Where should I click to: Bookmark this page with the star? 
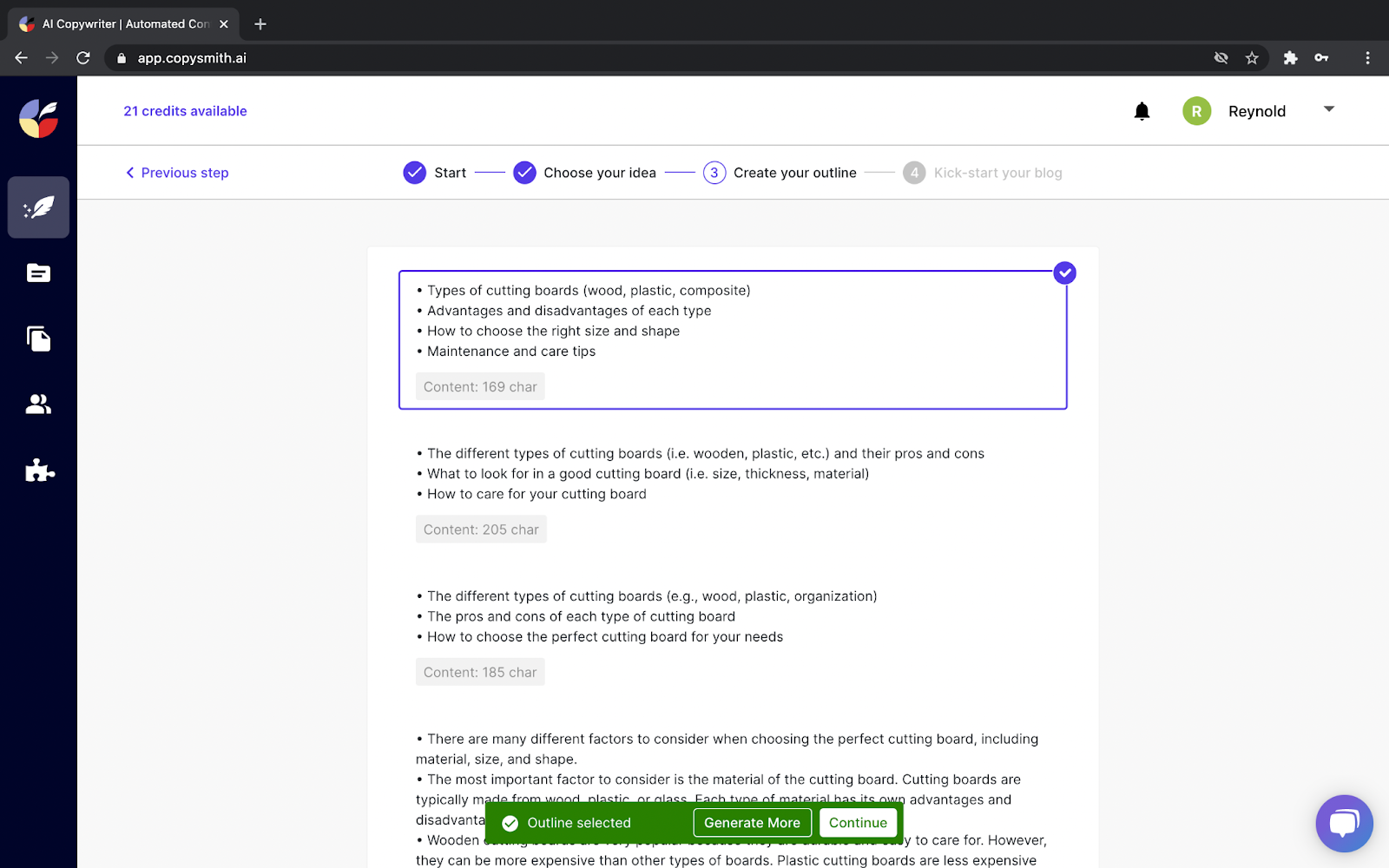pos(1252,58)
